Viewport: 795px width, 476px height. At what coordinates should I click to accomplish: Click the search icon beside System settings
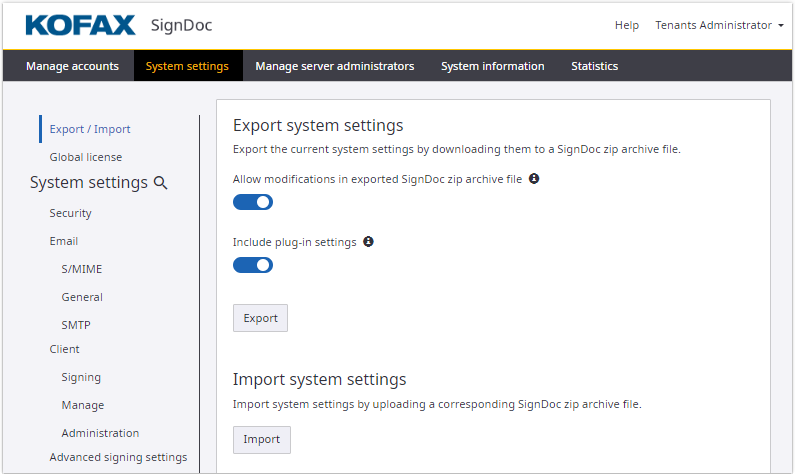(x=160, y=183)
